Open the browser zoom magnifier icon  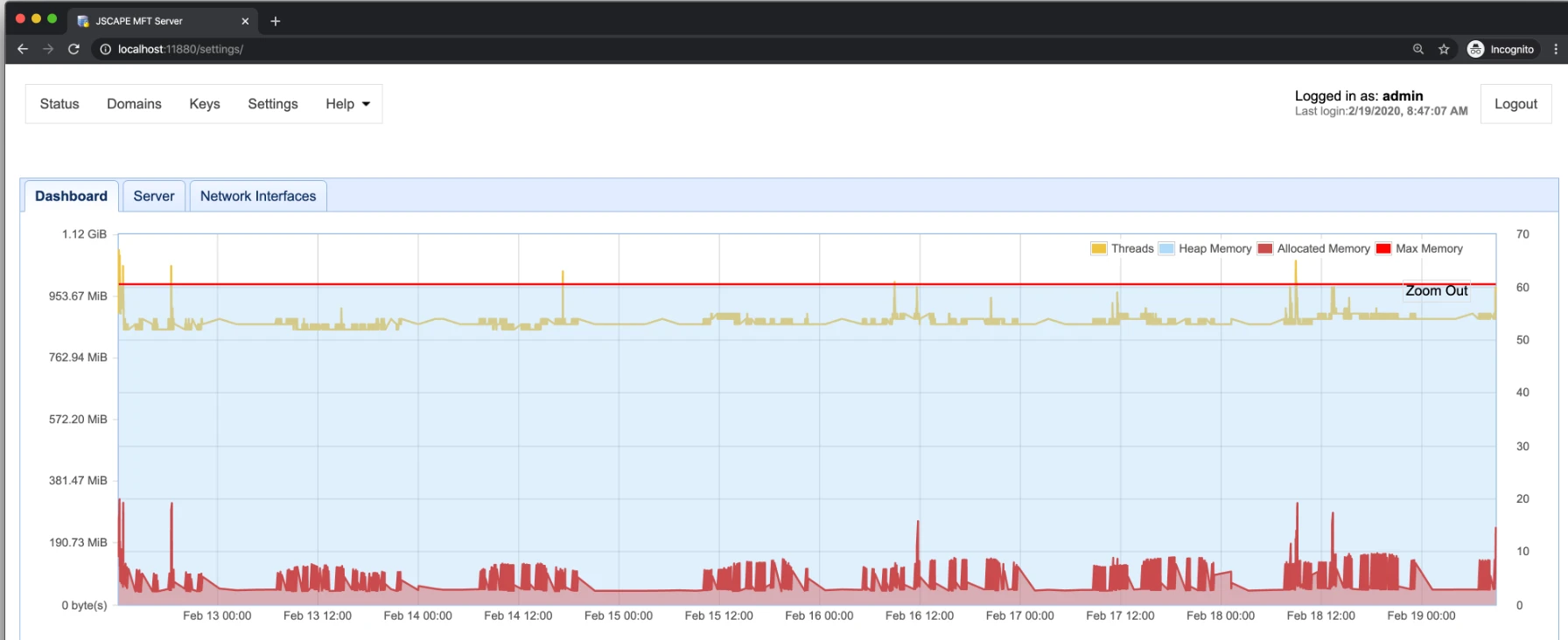1418,49
